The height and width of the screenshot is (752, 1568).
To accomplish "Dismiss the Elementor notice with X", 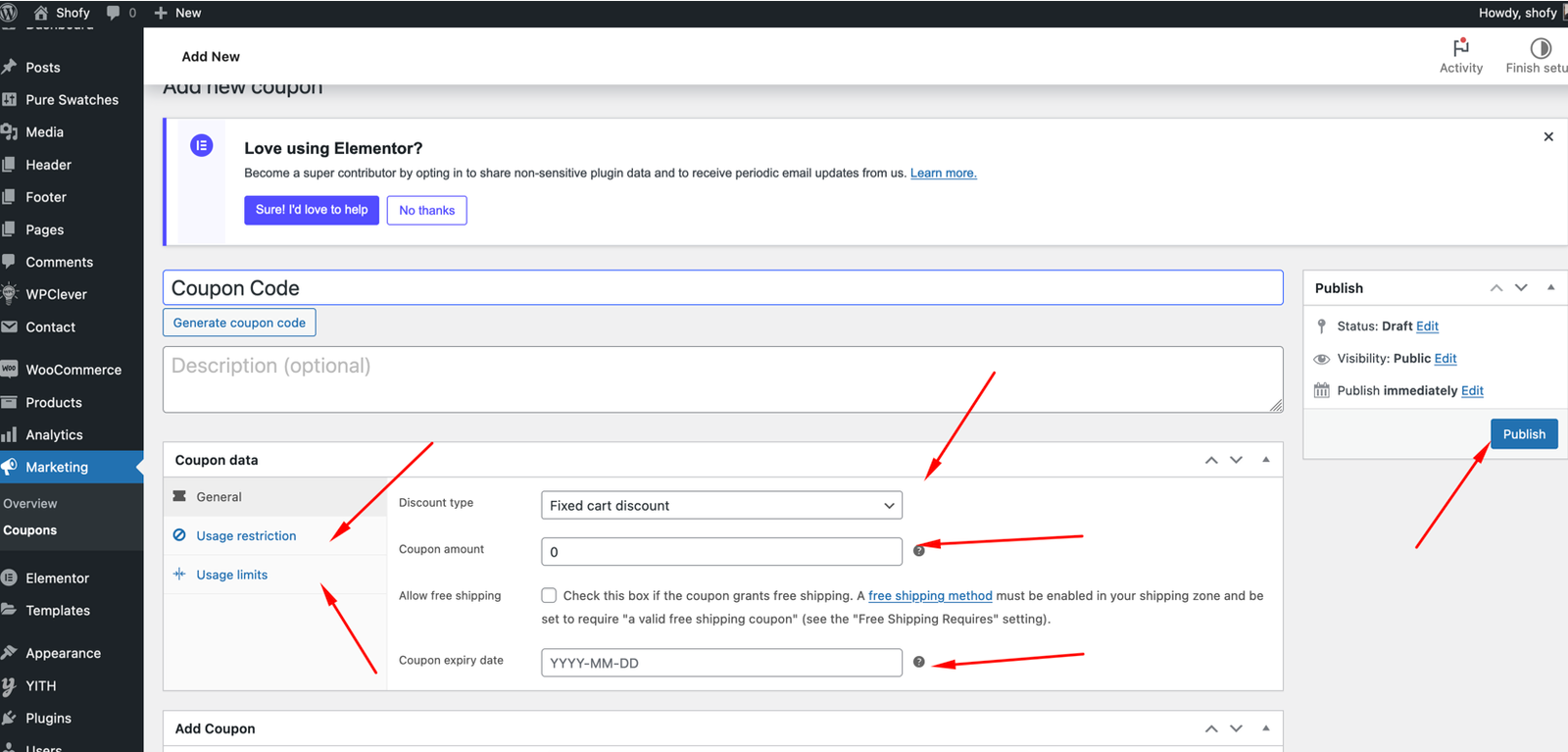I will click(1548, 136).
